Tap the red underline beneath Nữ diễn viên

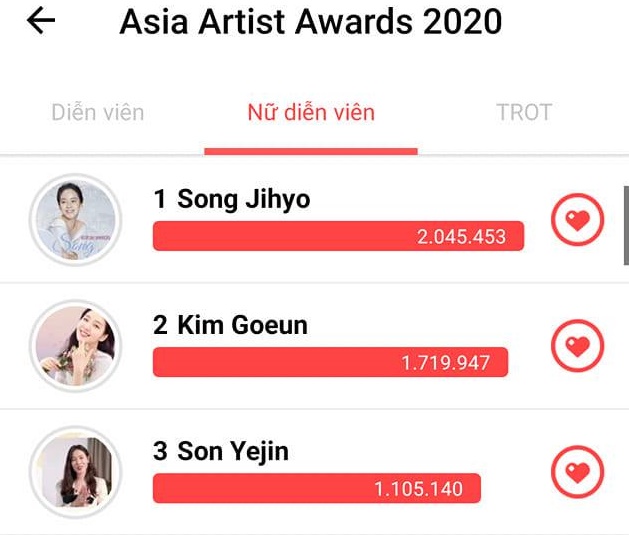coord(311,152)
